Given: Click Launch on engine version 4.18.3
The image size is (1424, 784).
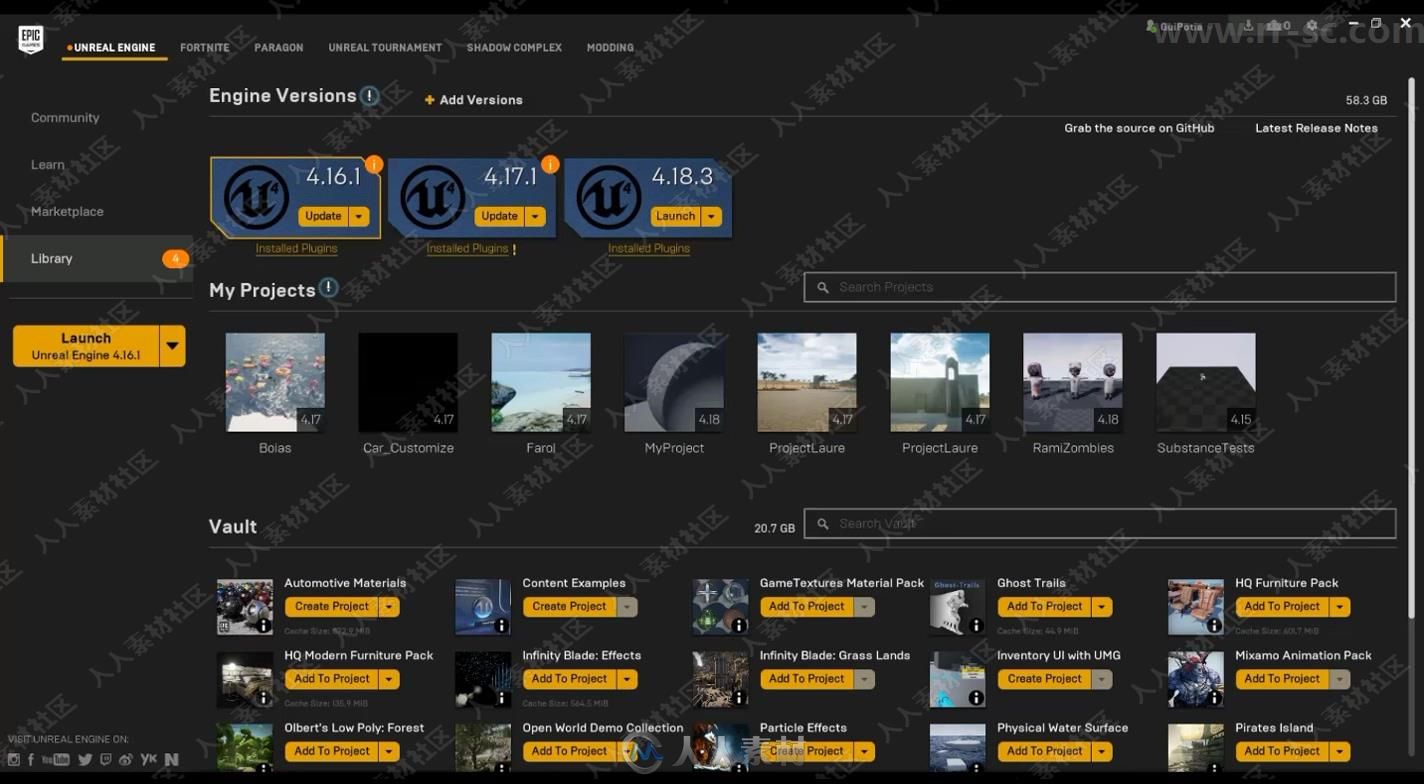Looking at the screenshot, I should tap(675, 216).
